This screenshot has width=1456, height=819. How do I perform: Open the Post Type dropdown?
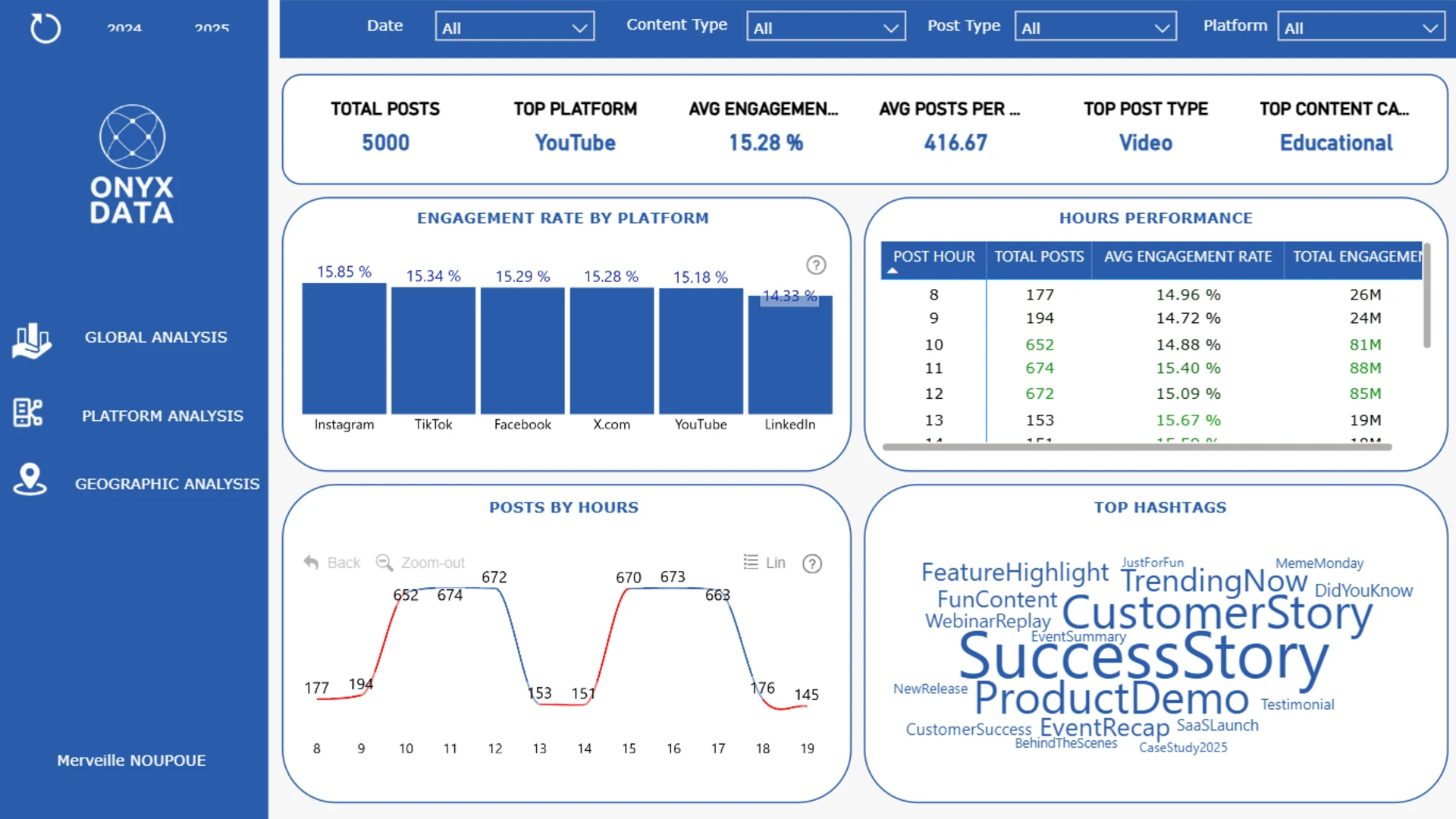(1095, 27)
